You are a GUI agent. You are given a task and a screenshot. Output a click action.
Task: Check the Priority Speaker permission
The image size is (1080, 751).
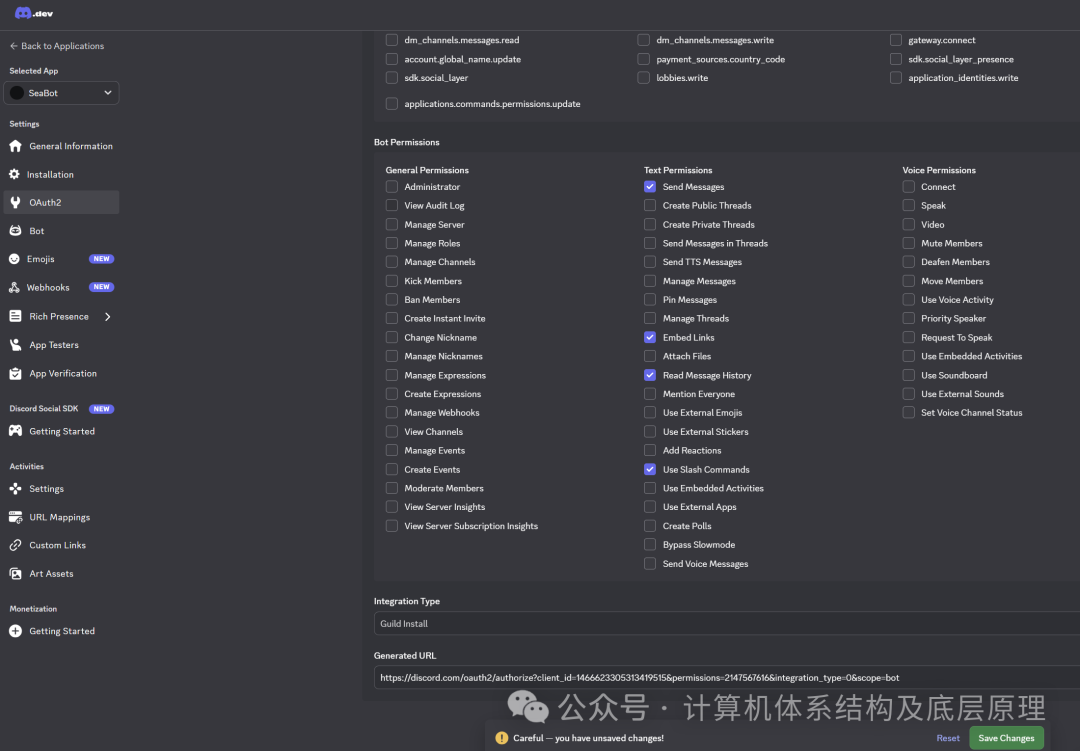[x=908, y=318]
